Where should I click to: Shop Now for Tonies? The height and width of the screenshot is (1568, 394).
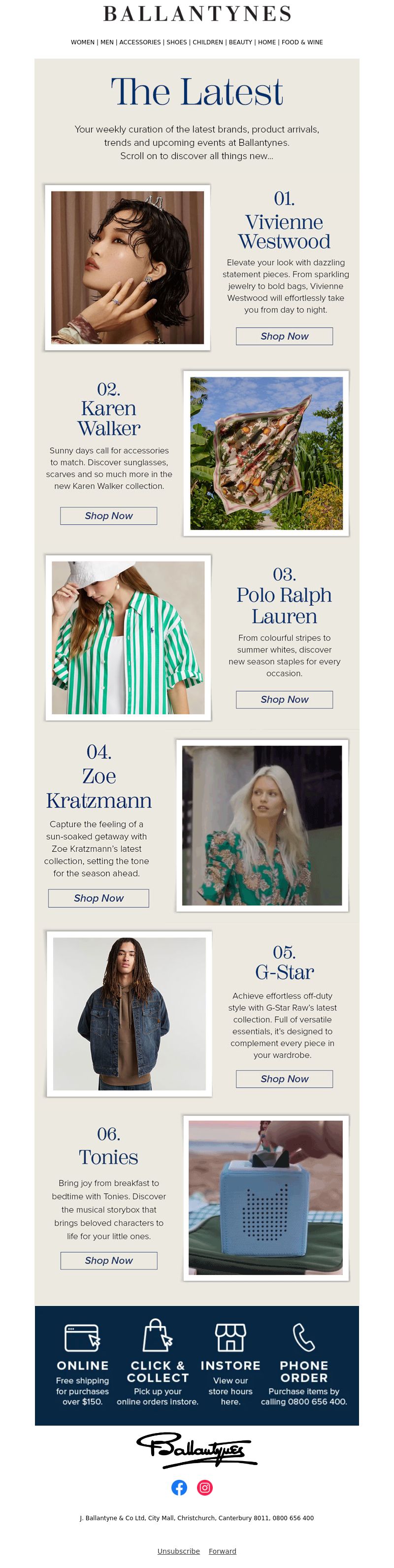click(109, 1261)
